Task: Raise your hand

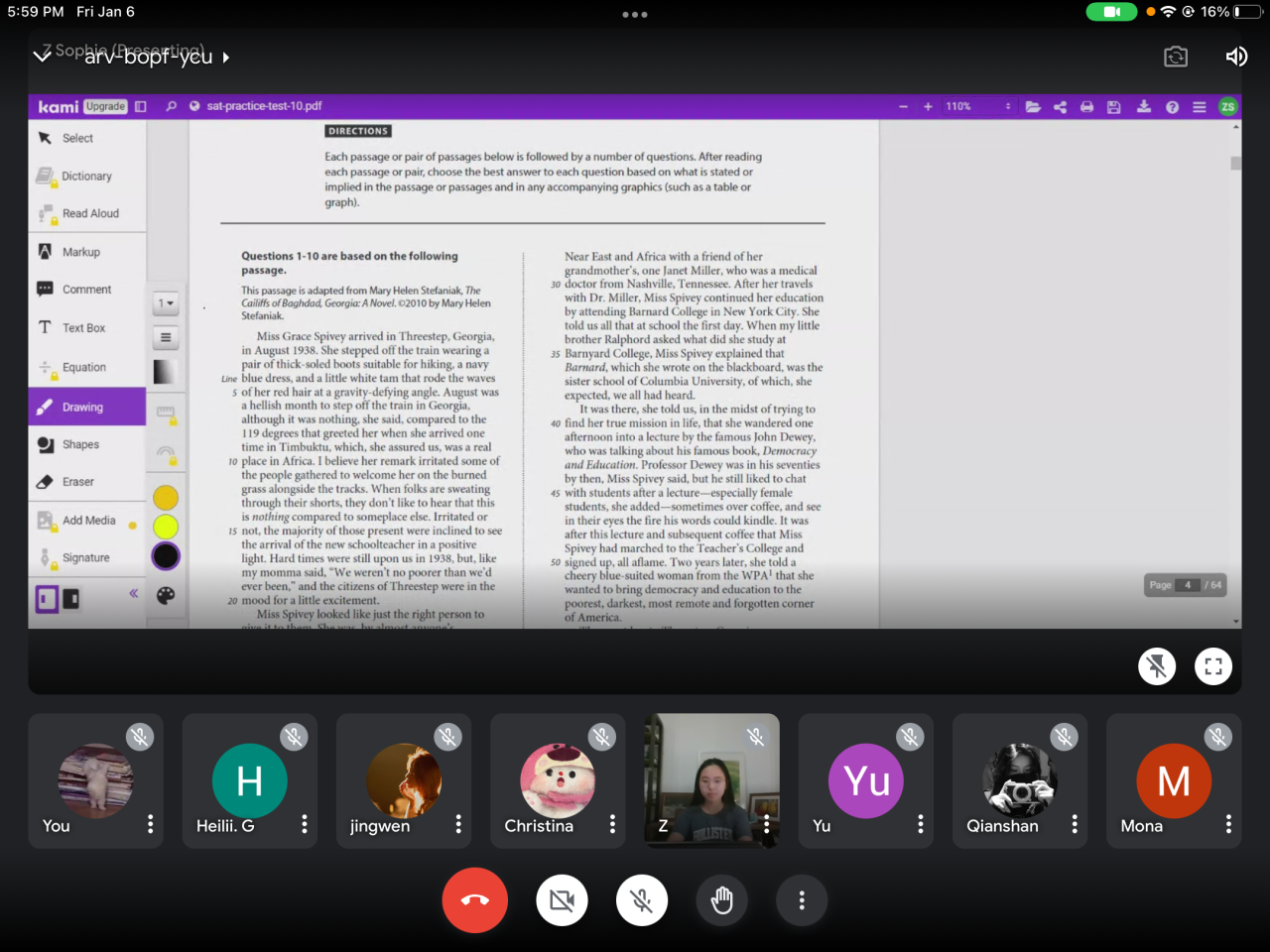Action: [x=722, y=900]
